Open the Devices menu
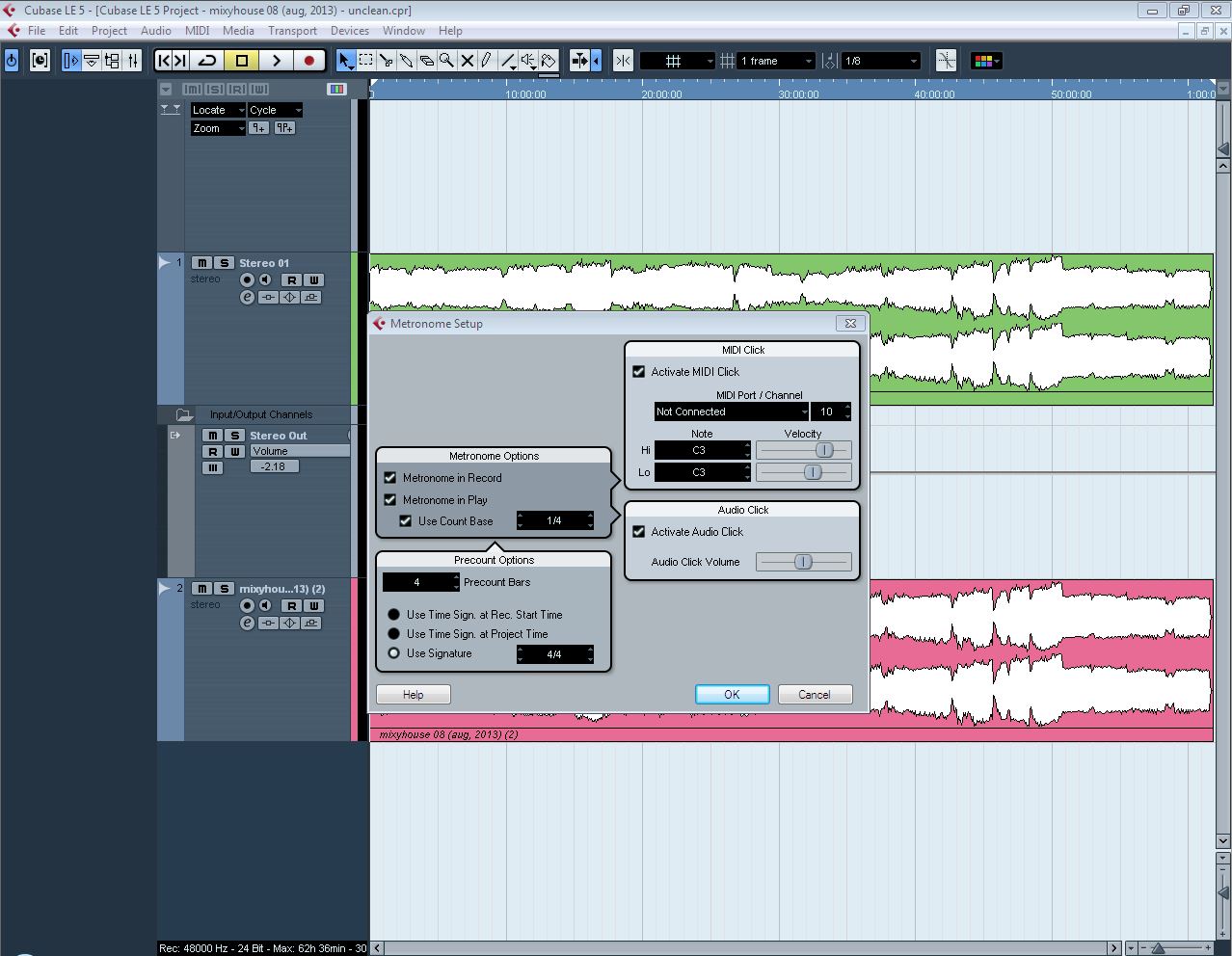 349,31
